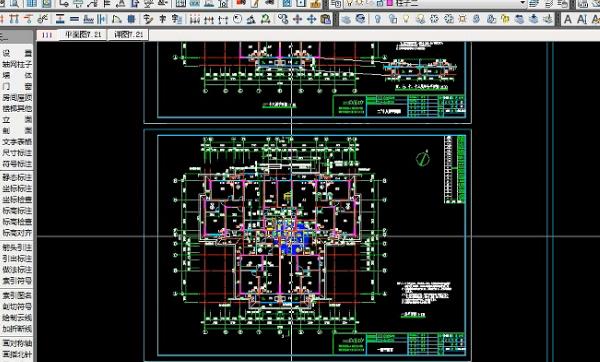The height and width of the screenshot is (362, 600).
Task: Open the 房间屋顶 sidebar menu
Action: tap(17, 98)
